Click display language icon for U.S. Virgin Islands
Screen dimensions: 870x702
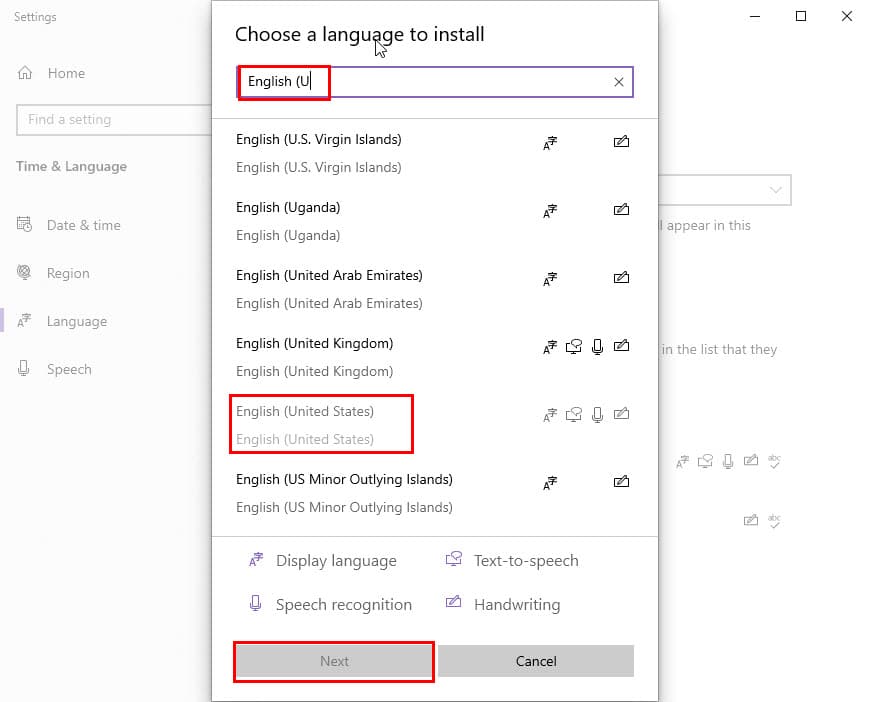[550, 143]
